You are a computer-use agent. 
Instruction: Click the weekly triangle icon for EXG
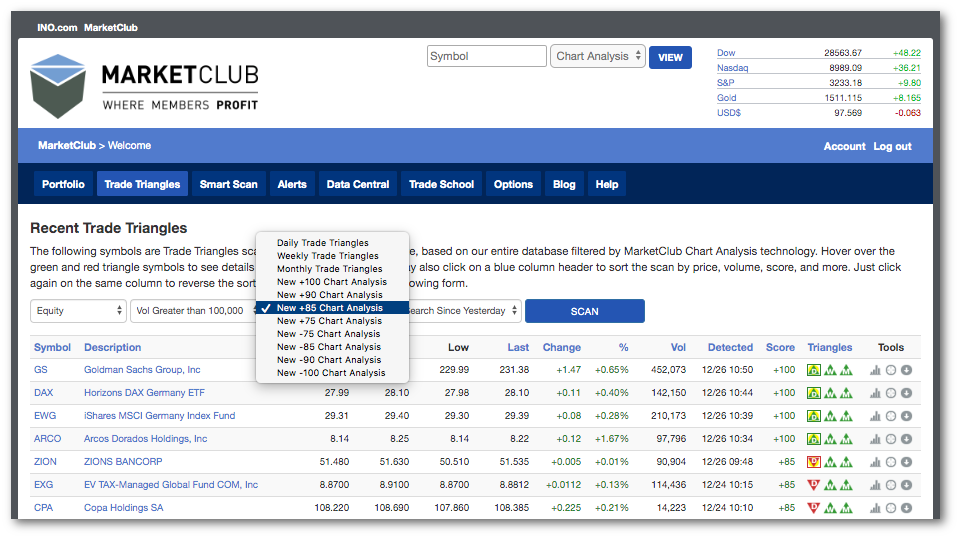point(830,485)
